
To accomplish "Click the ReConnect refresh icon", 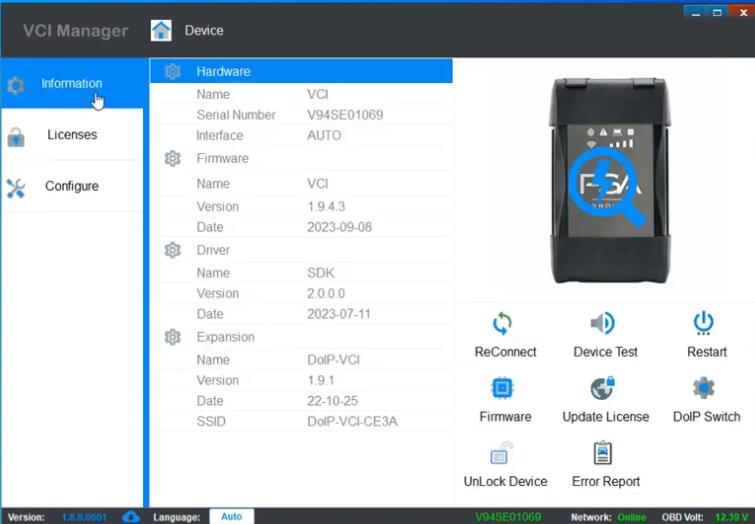I will [502, 323].
